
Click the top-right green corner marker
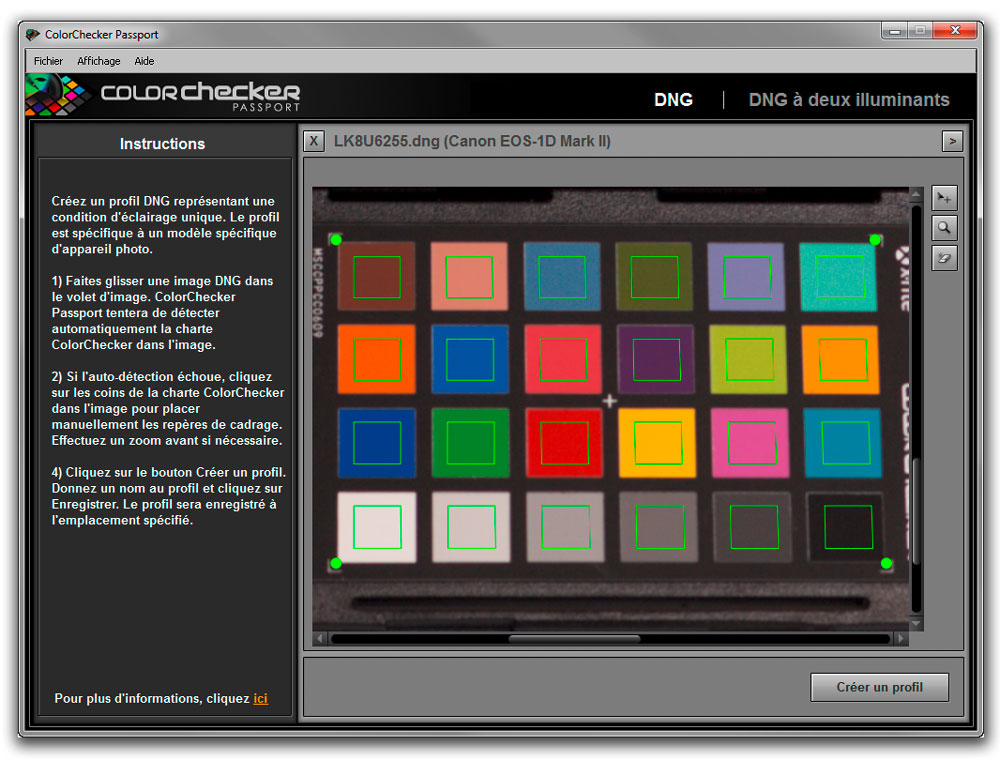tap(875, 240)
